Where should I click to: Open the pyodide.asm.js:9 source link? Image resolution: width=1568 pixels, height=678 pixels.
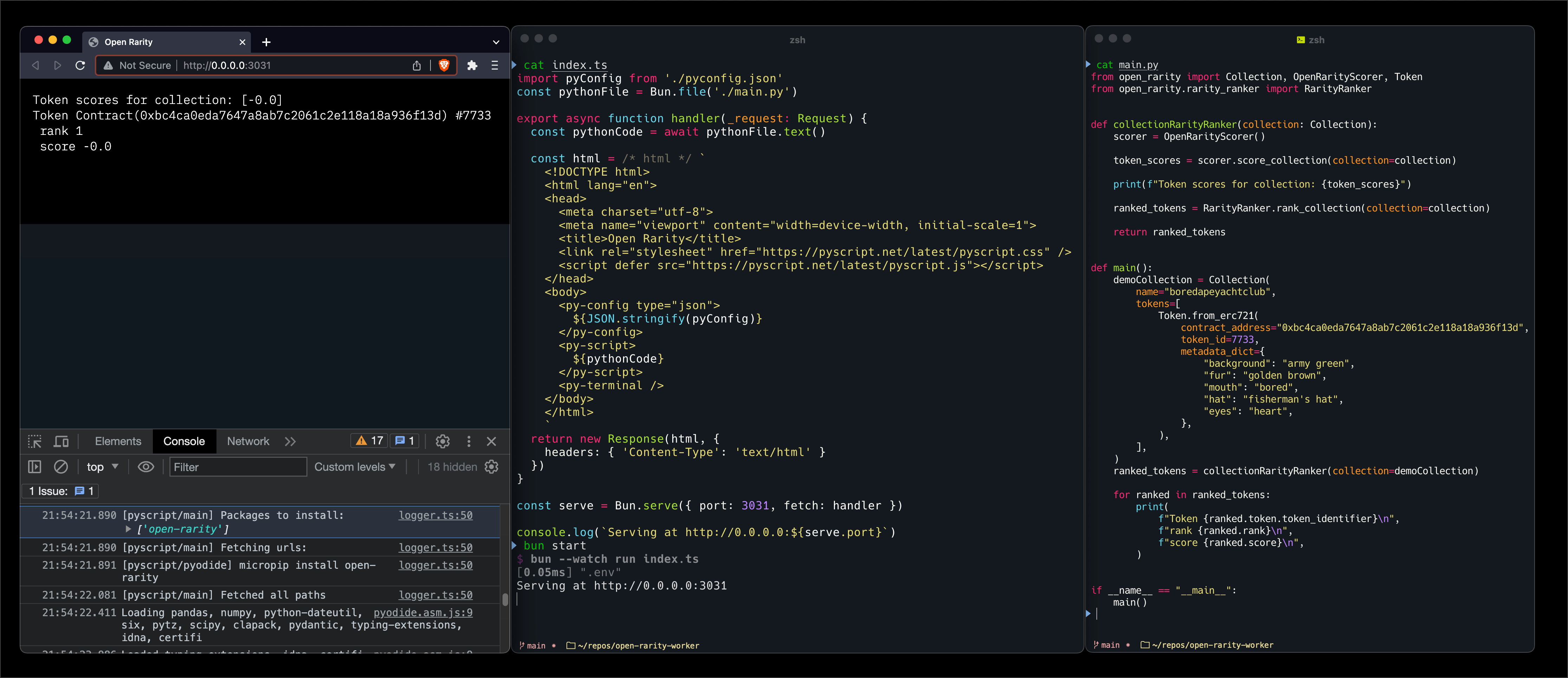pyautogui.click(x=423, y=612)
